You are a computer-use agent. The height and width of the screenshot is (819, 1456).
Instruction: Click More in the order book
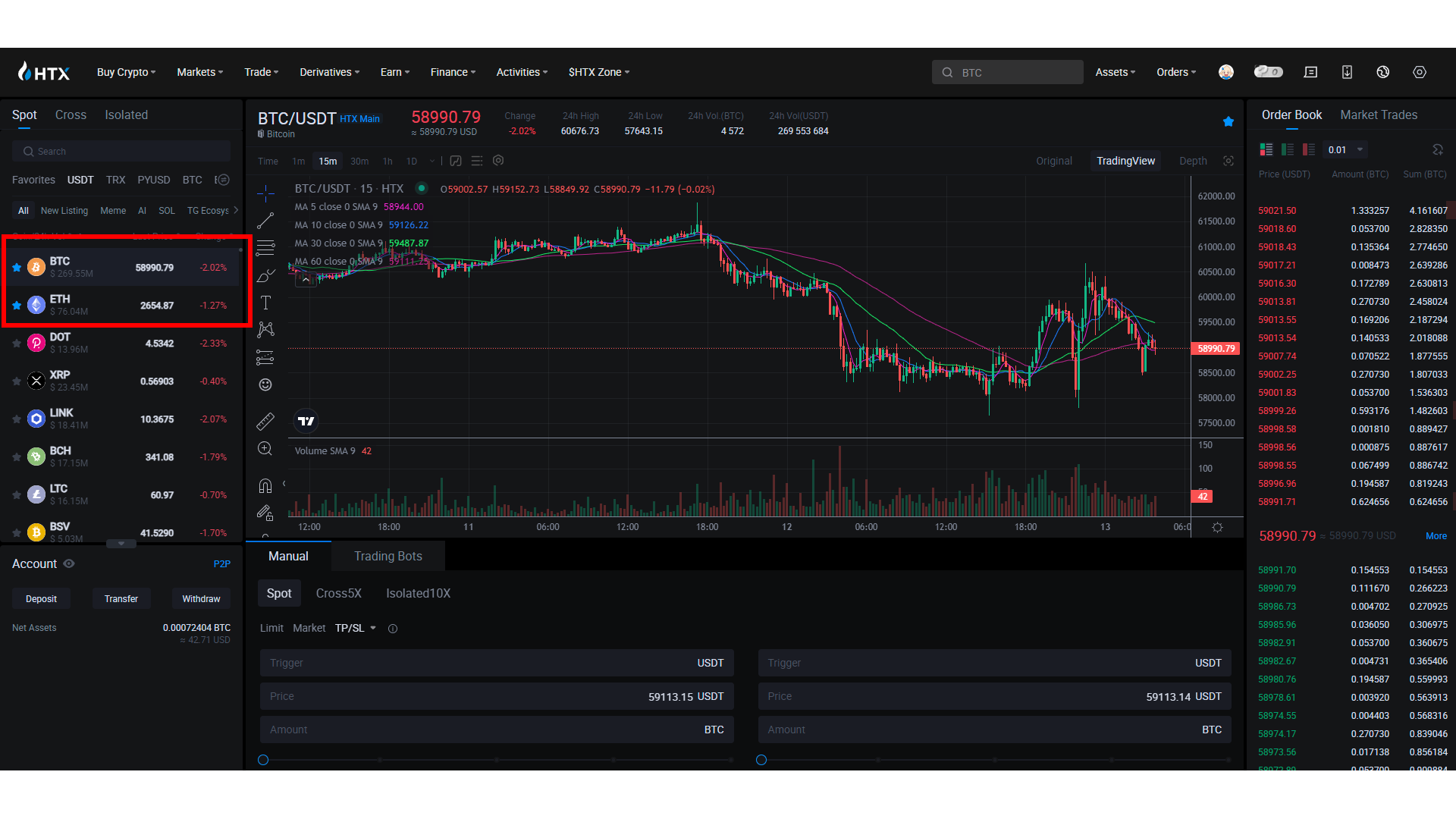pyautogui.click(x=1436, y=536)
